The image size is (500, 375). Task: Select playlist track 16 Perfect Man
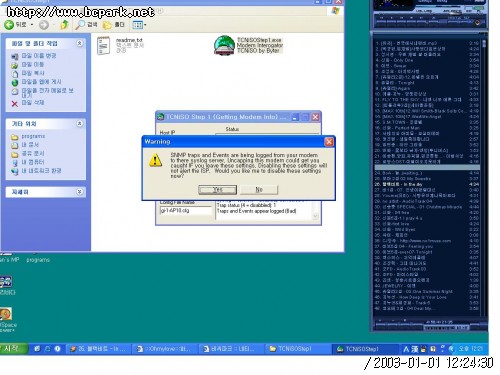[x=427, y=128]
